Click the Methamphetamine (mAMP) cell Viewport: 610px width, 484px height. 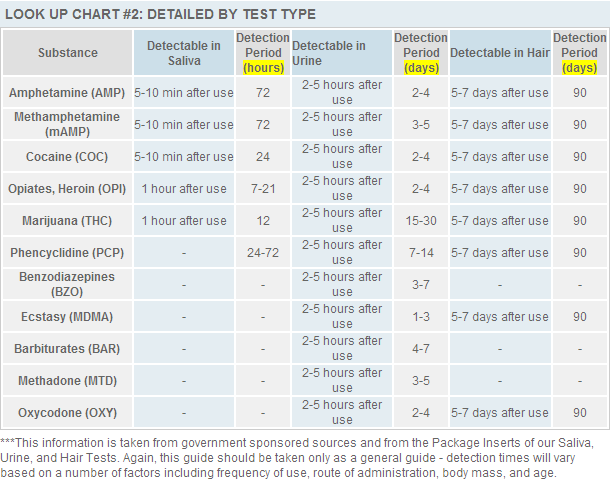click(x=67, y=125)
